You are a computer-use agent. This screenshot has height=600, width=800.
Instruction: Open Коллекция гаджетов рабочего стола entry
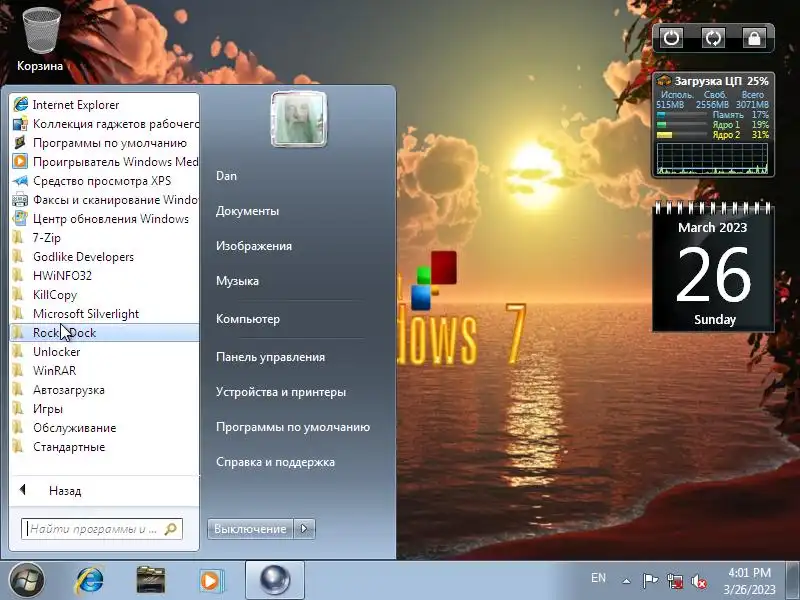(104, 123)
